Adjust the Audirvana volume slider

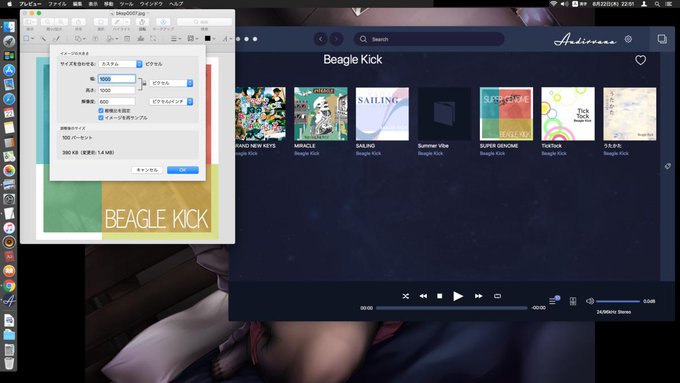tap(618, 301)
